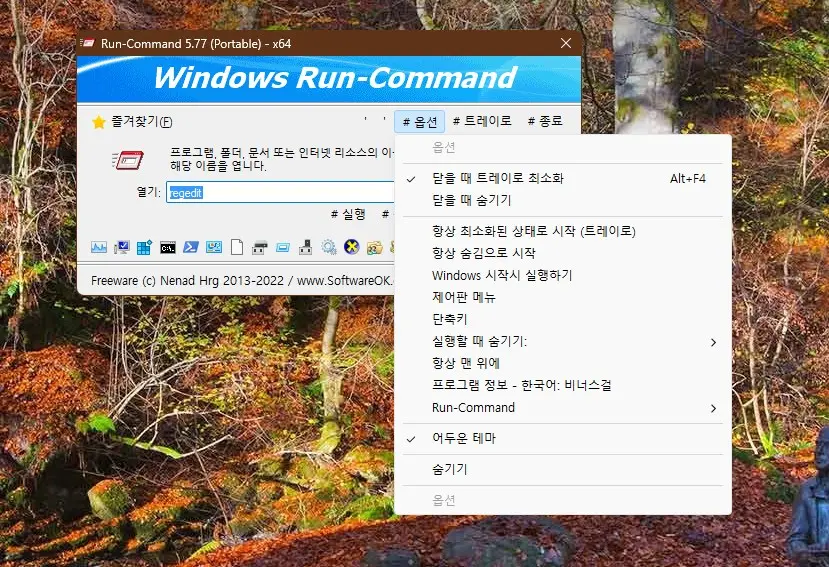
Task: Enable '항상 최소화된 상태로 시작 (트레이로)'
Action: pos(563,231)
